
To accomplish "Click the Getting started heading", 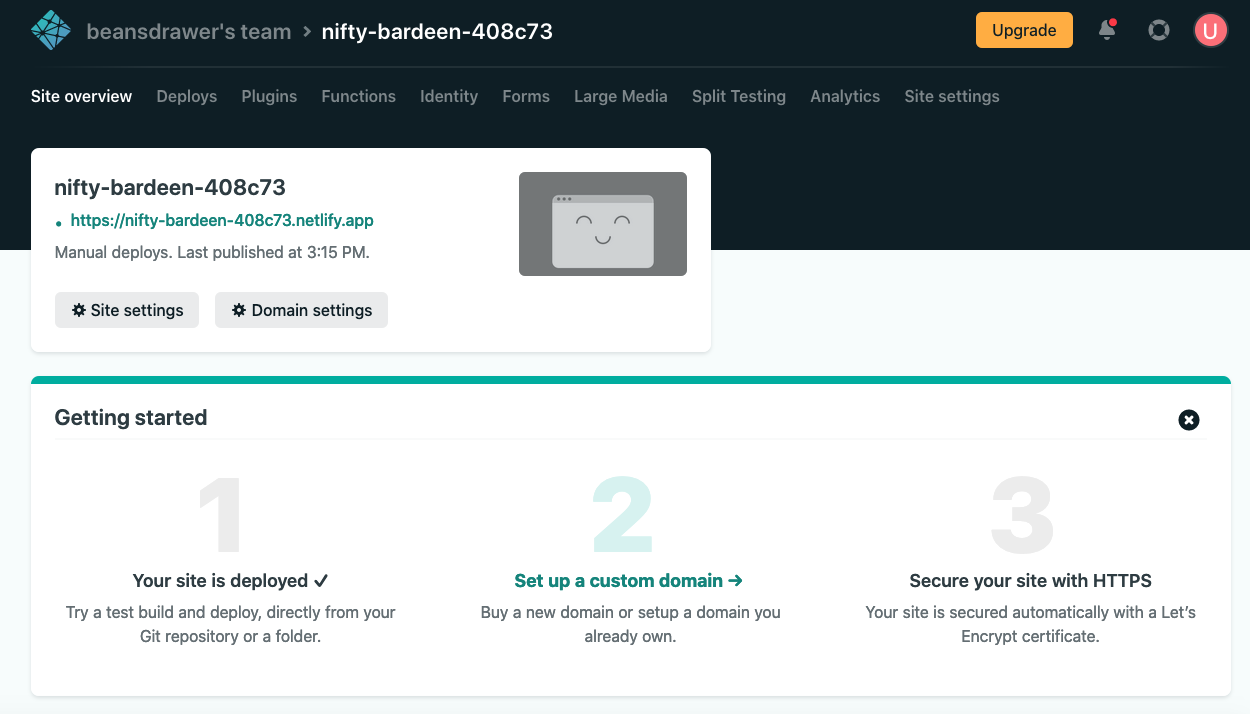I will tap(131, 418).
